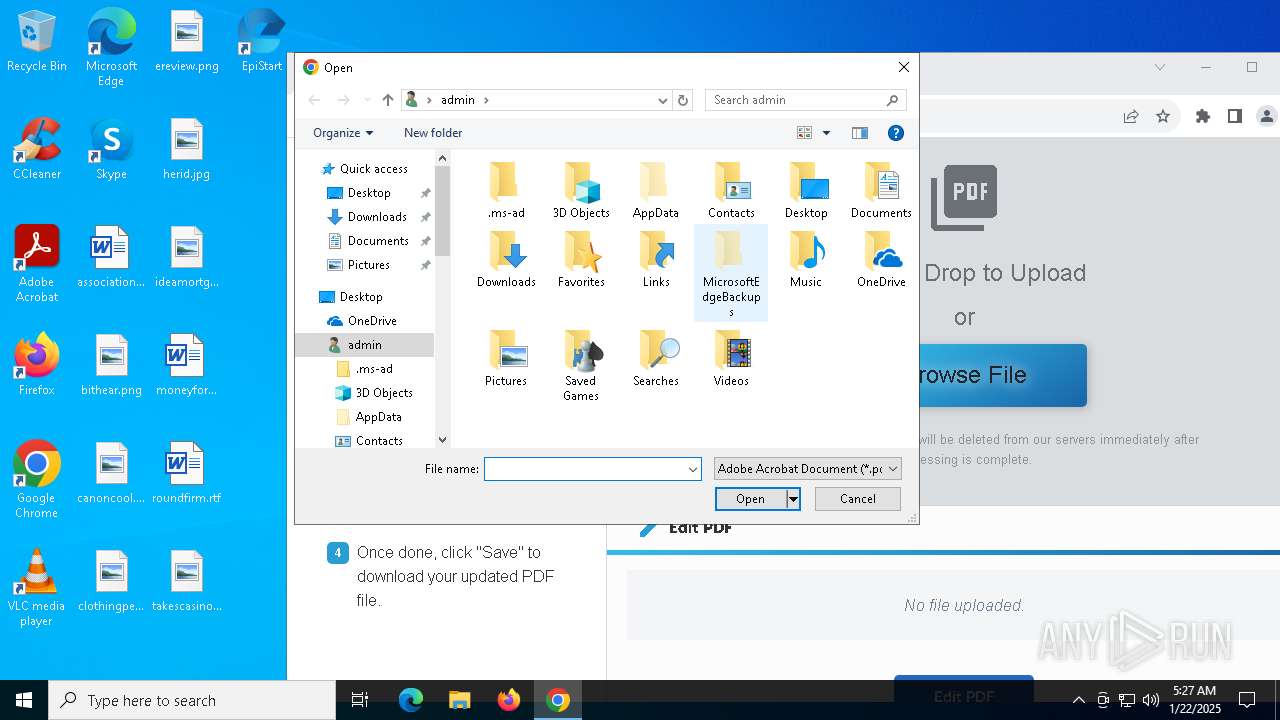Viewport: 1280px width, 720px height.
Task: Open recent locations dropdown arrow
Action: click(367, 100)
